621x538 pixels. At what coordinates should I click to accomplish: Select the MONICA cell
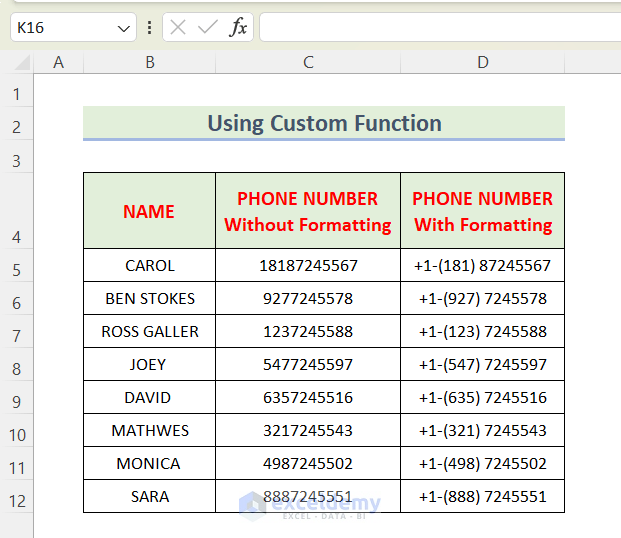tap(149, 464)
